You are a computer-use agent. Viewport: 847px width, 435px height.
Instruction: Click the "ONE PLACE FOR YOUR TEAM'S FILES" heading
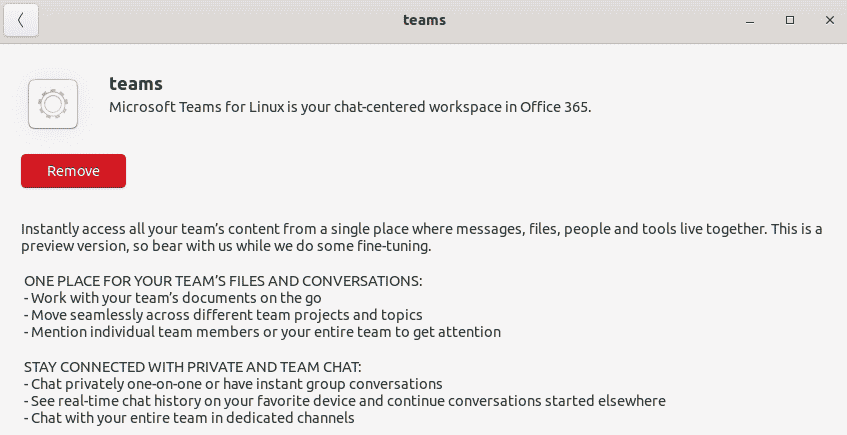[223, 281]
